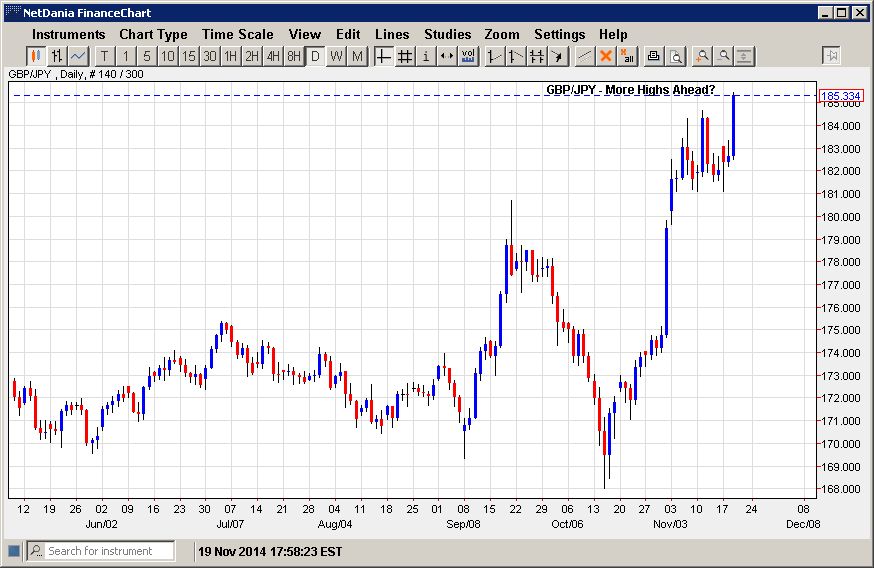Click the 'GBP/JPY , Daily, # 140 / 300' label
Viewport: 874px width, 568px height.
click(x=76, y=74)
